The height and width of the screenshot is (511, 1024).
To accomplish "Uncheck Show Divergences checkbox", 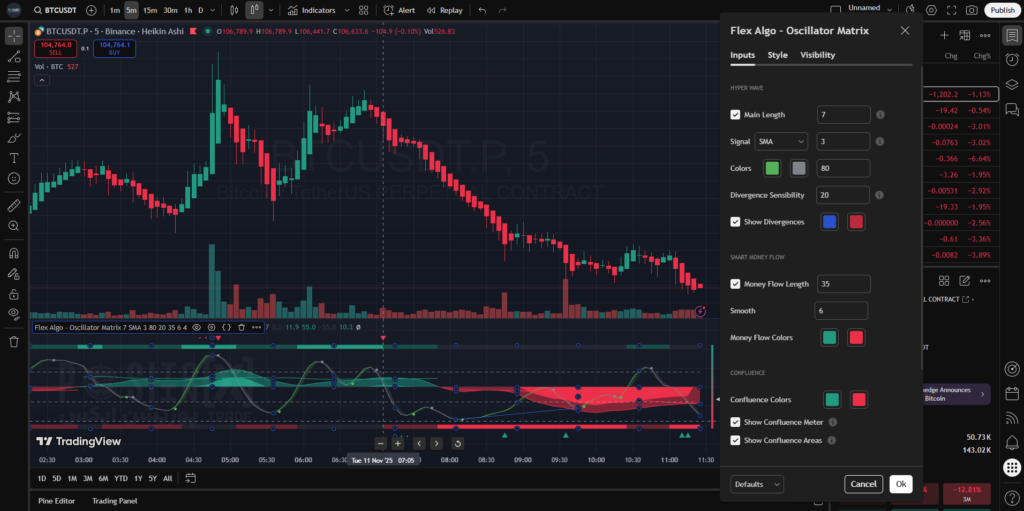I will tap(735, 222).
